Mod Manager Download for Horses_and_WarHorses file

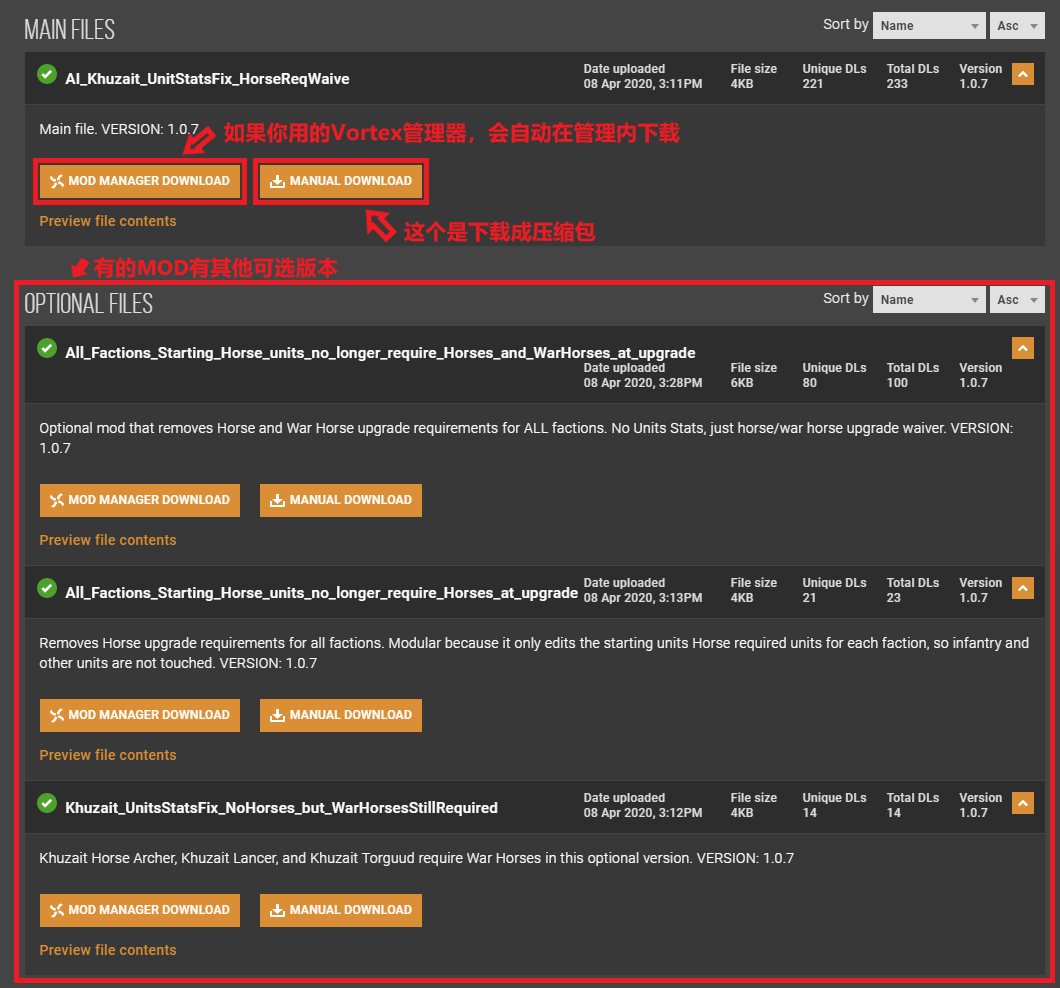(140, 500)
